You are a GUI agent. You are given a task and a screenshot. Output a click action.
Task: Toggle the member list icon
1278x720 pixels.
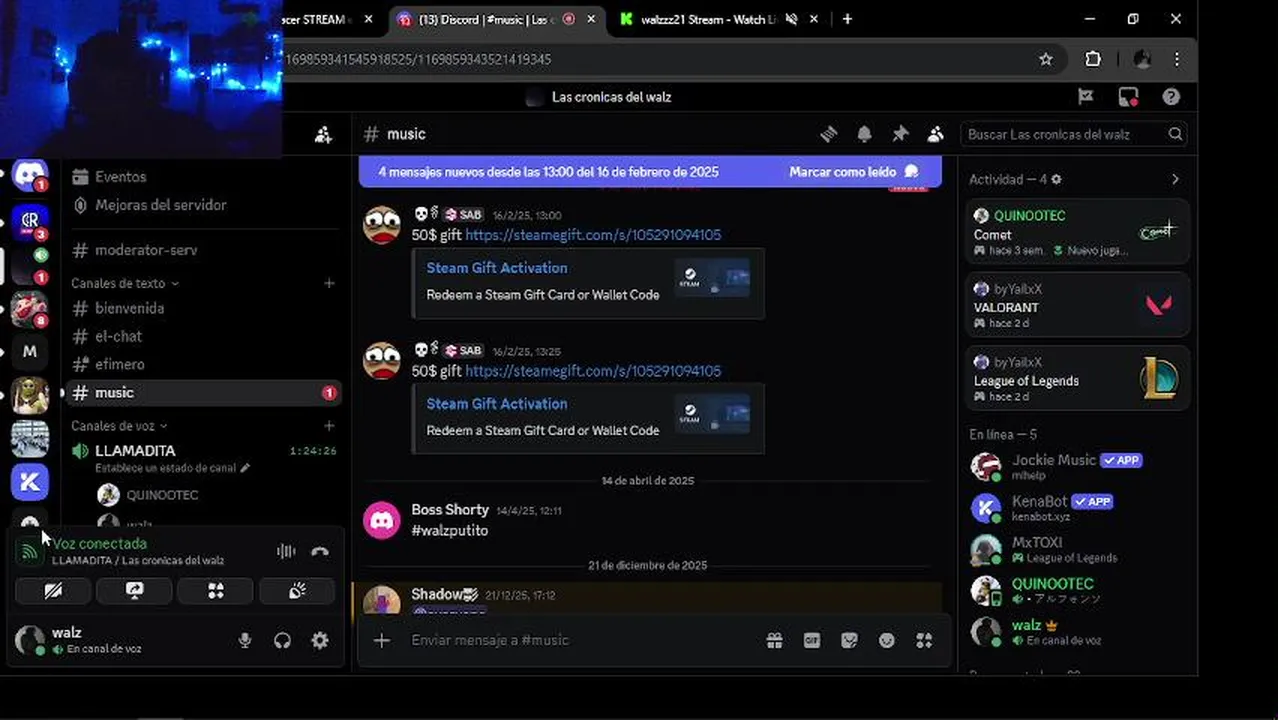936,134
